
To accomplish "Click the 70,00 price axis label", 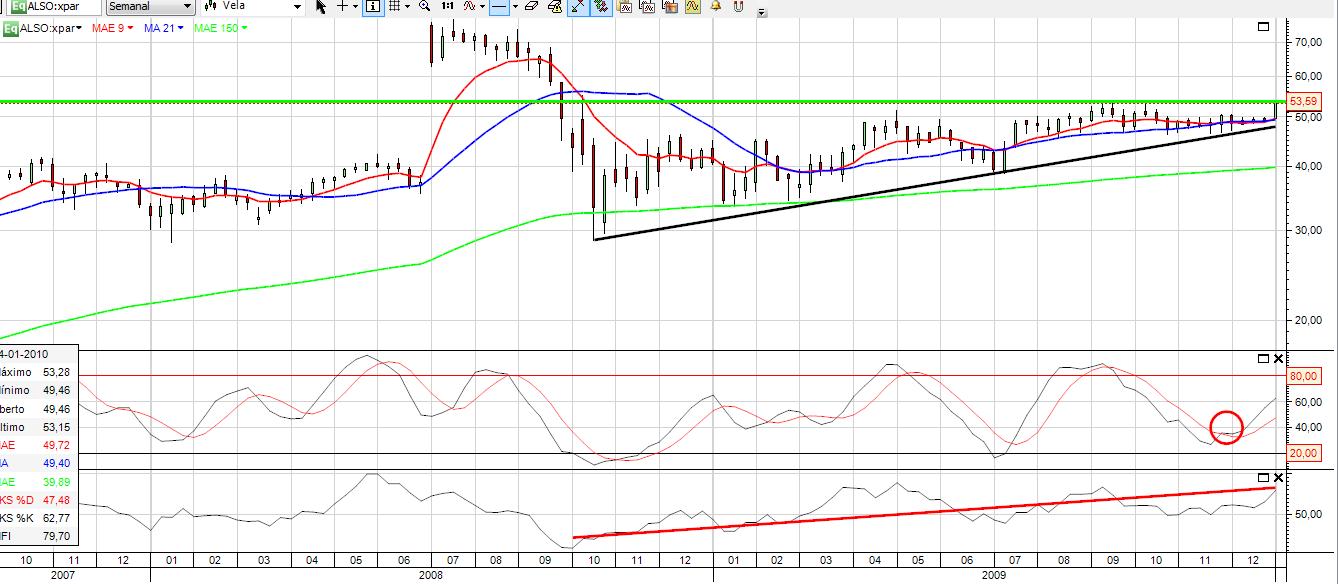I will pyautogui.click(x=1309, y=42).
